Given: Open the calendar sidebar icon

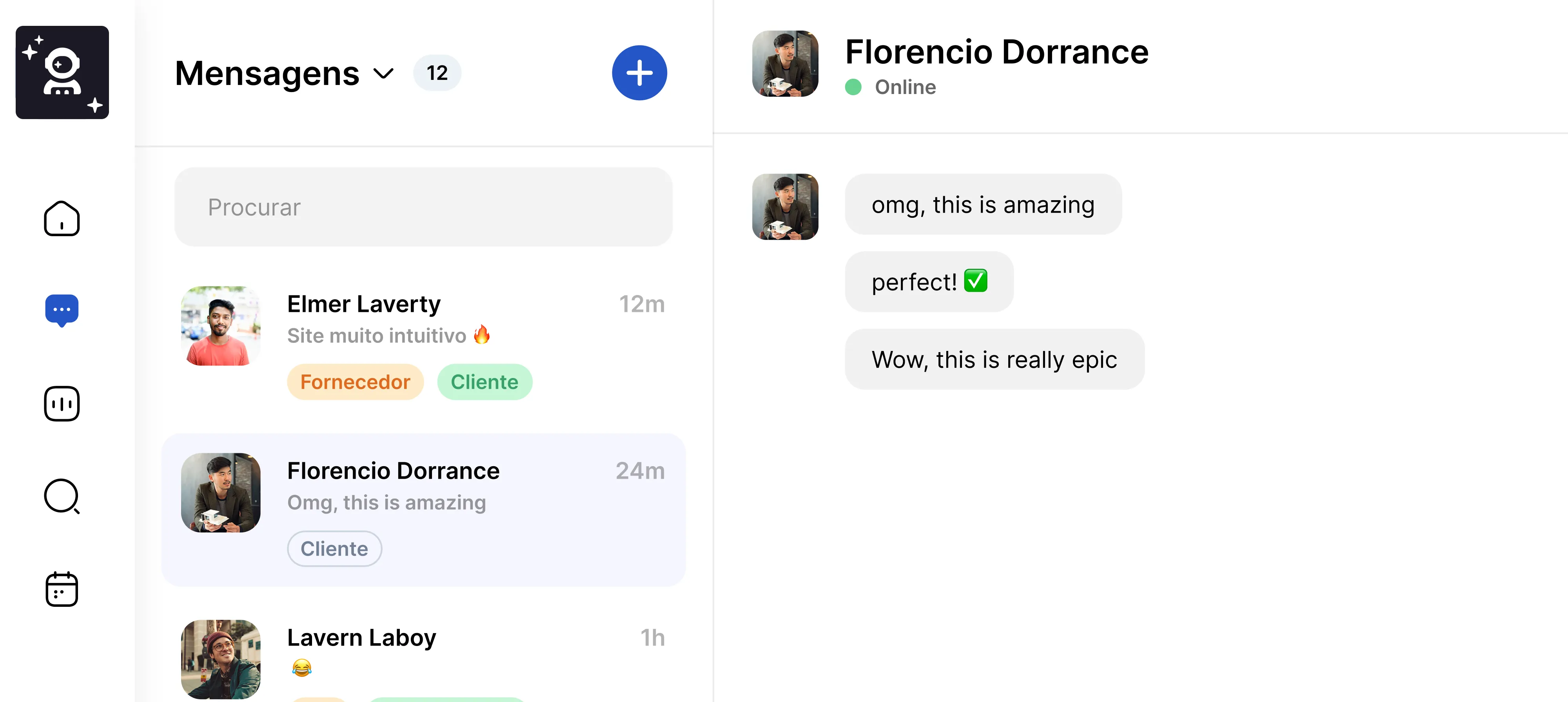Looking at the screenshot, I should [62, 589].
